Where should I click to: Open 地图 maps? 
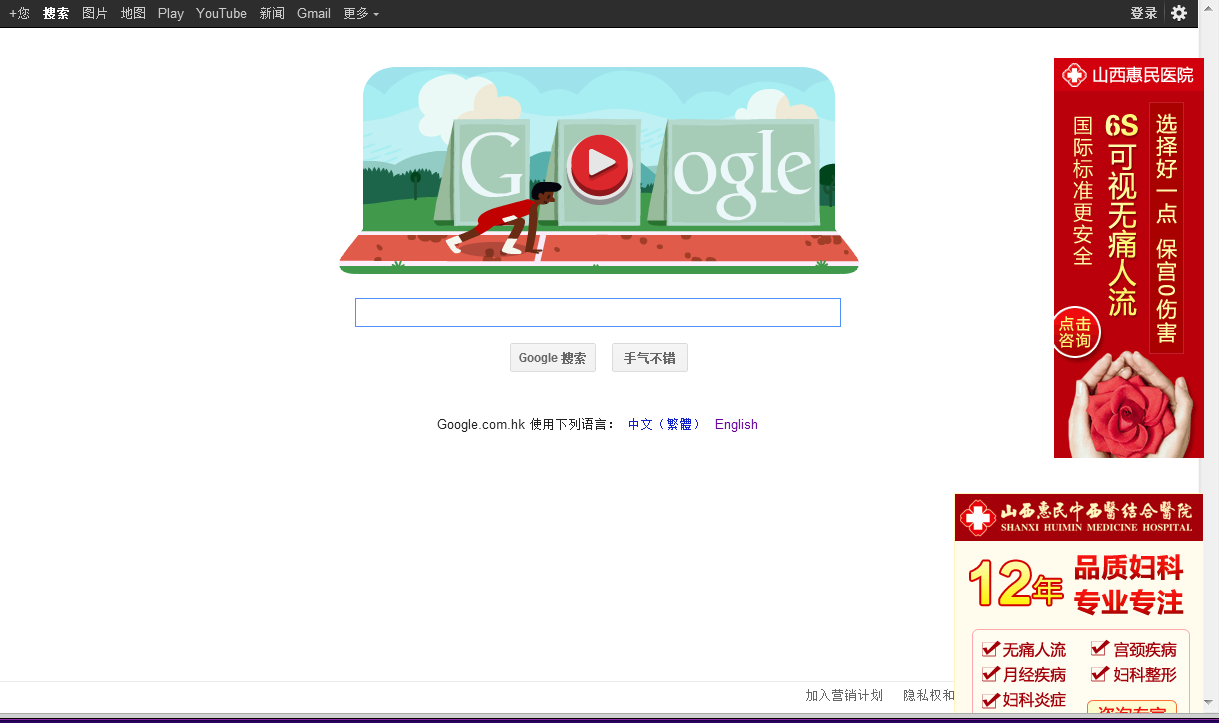(133, 13)
